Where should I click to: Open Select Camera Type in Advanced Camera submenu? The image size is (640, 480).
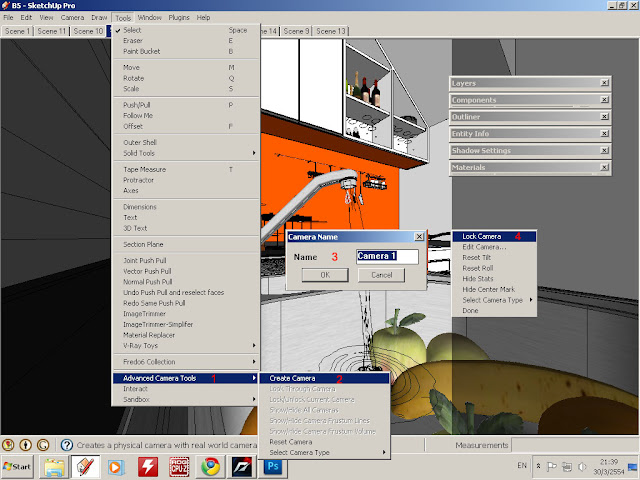click(325, 453)
